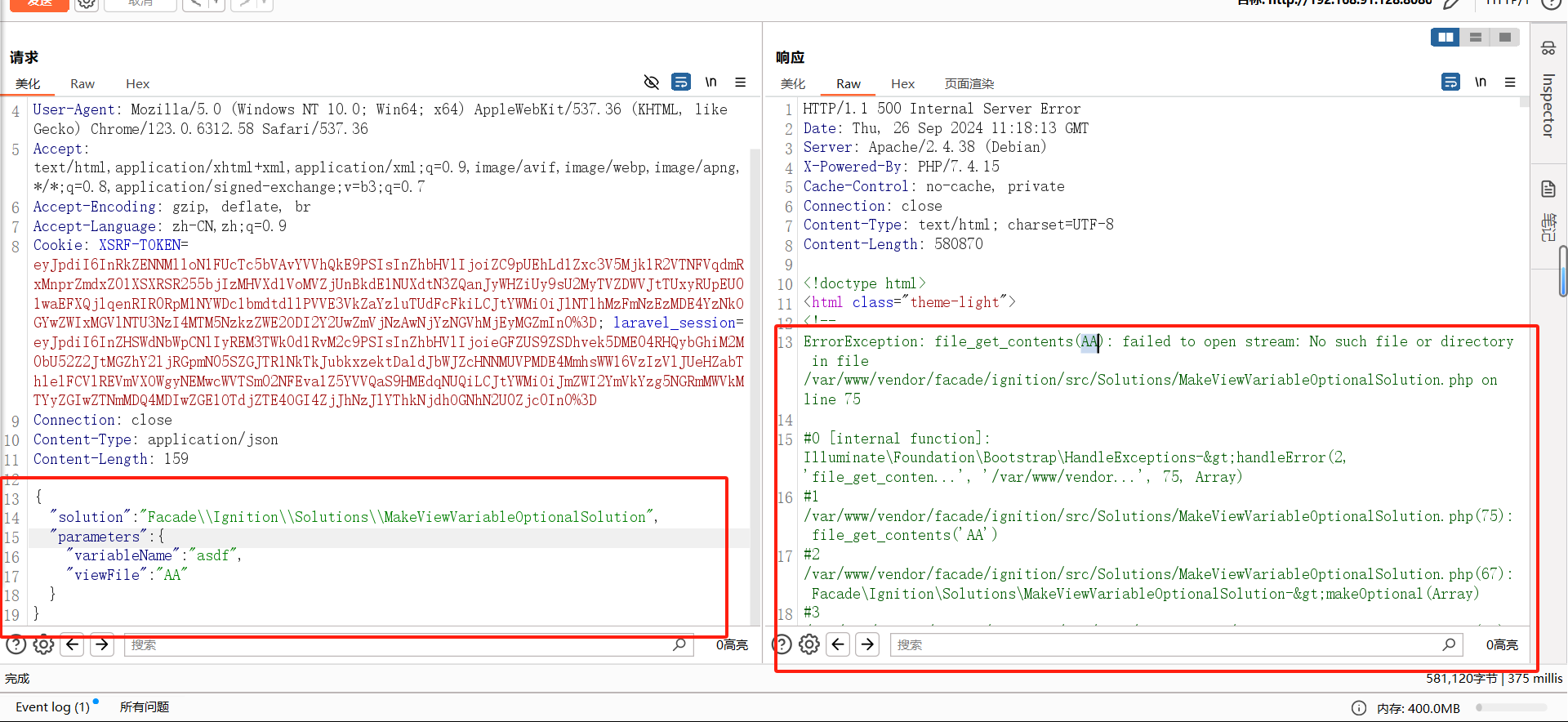This screenshot has width=1568, height=722.
Task: Click "<html class="theme-light">" response line
Action: click(909, 302)
